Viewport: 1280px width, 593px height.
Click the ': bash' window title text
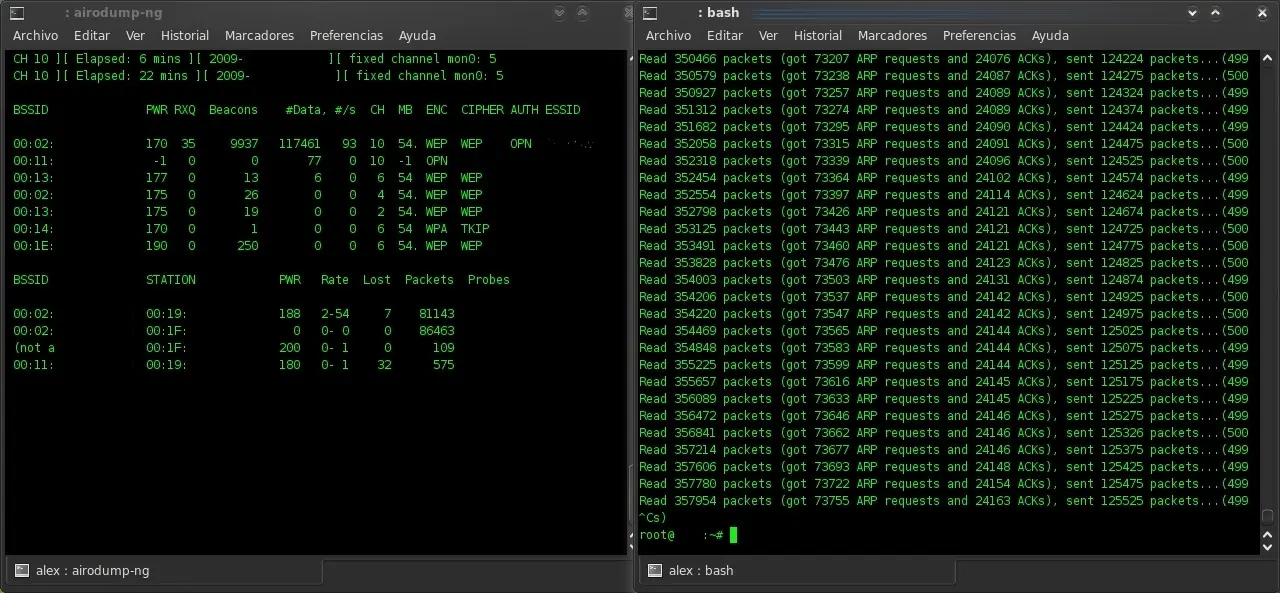(718, 13)
